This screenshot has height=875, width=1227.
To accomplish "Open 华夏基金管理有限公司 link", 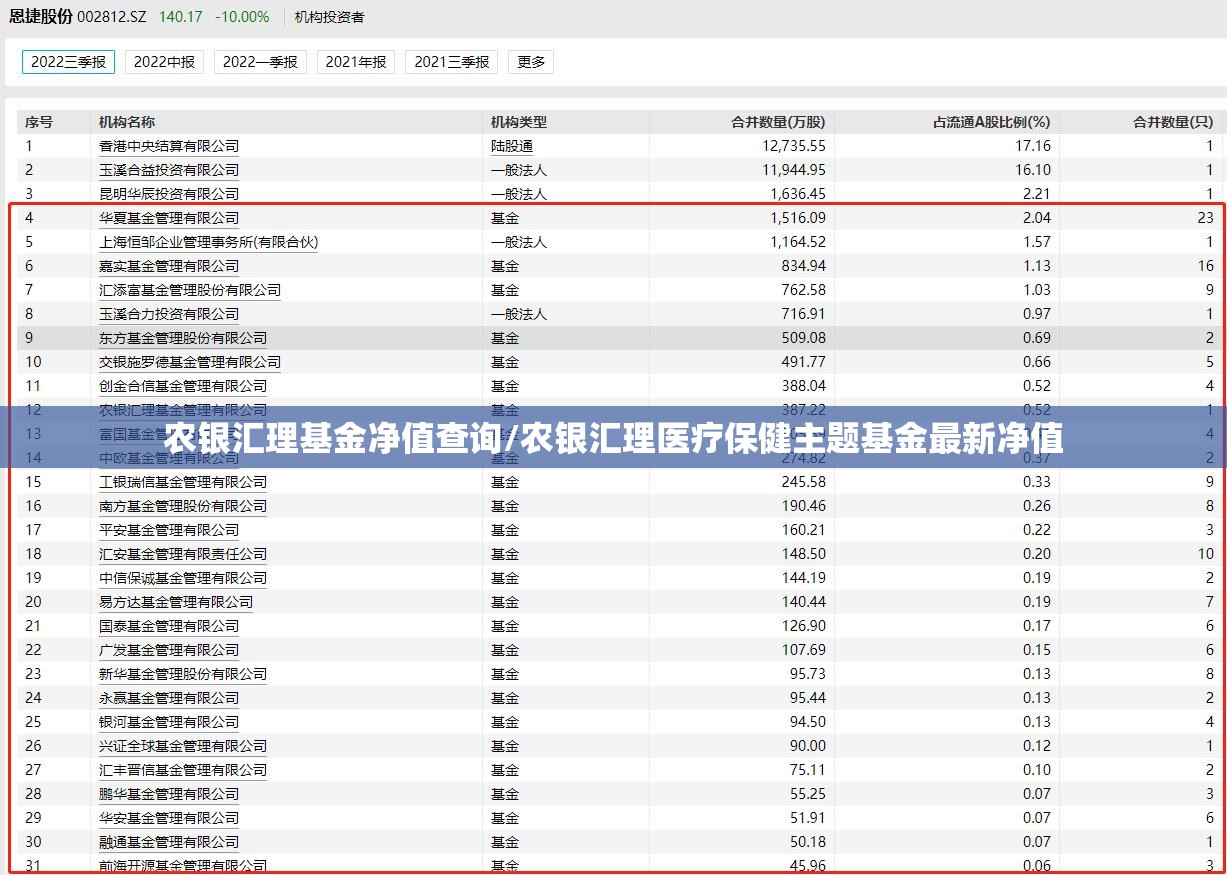I will (169, 218).
